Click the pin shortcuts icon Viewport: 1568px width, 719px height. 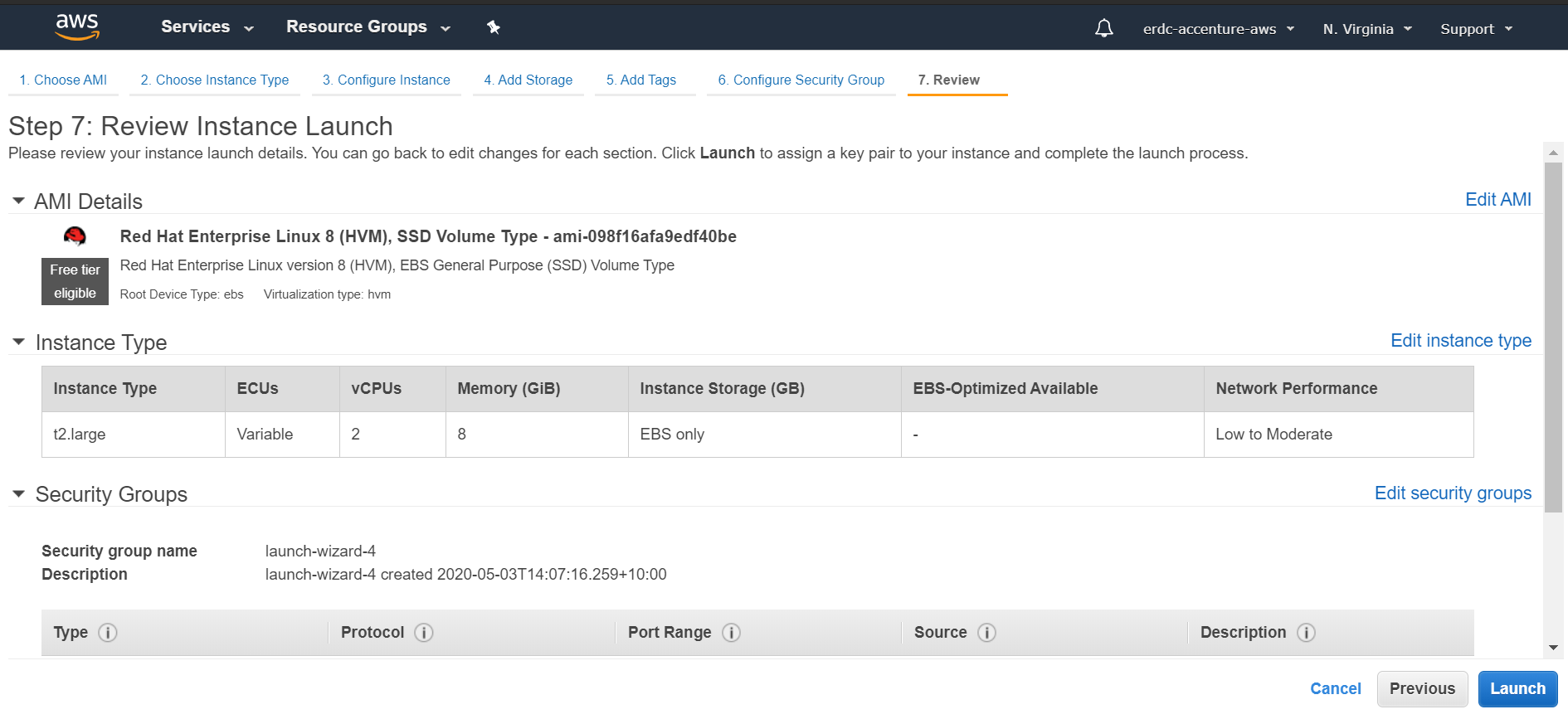coord(494,27)
